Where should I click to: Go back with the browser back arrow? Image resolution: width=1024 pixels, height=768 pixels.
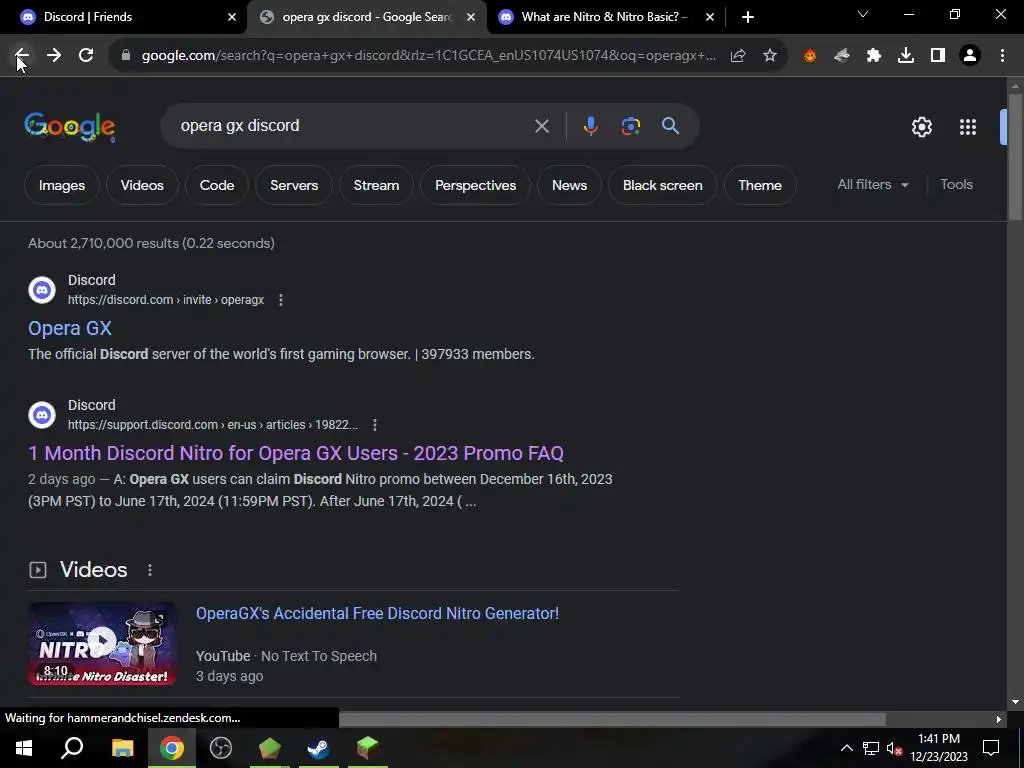pos(22,56)
